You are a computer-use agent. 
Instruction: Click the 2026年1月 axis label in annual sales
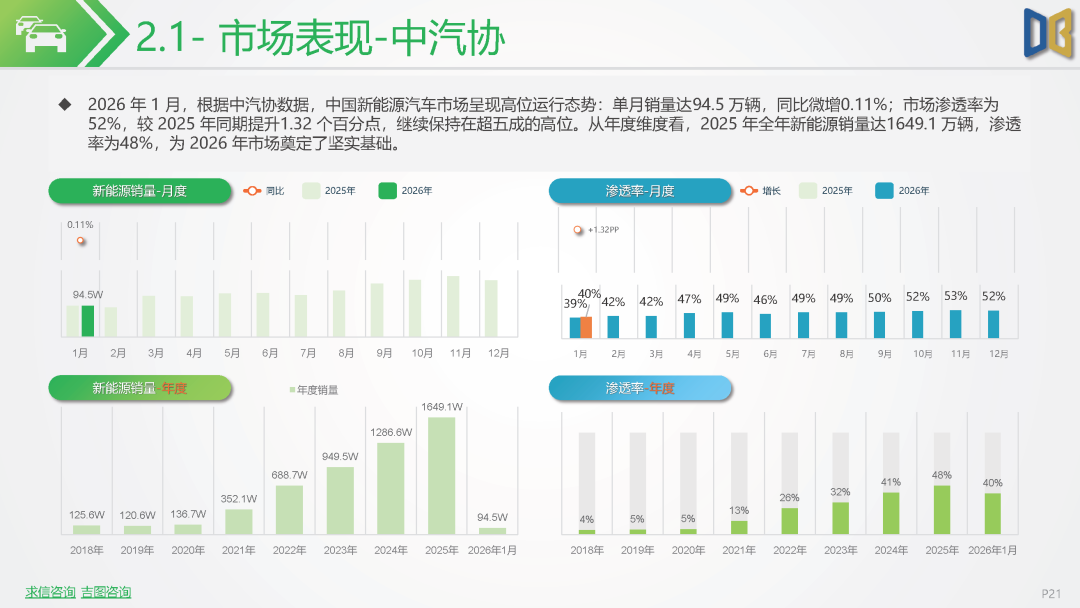point(492,550)
